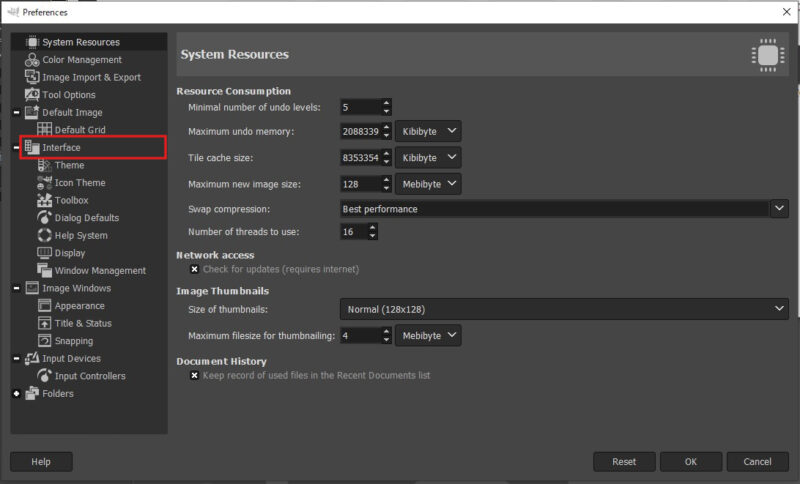Image resolution: width=800 pixels, height=484 pixels.
Task: Increase Number of threads to use
Action: pos(372,227)
